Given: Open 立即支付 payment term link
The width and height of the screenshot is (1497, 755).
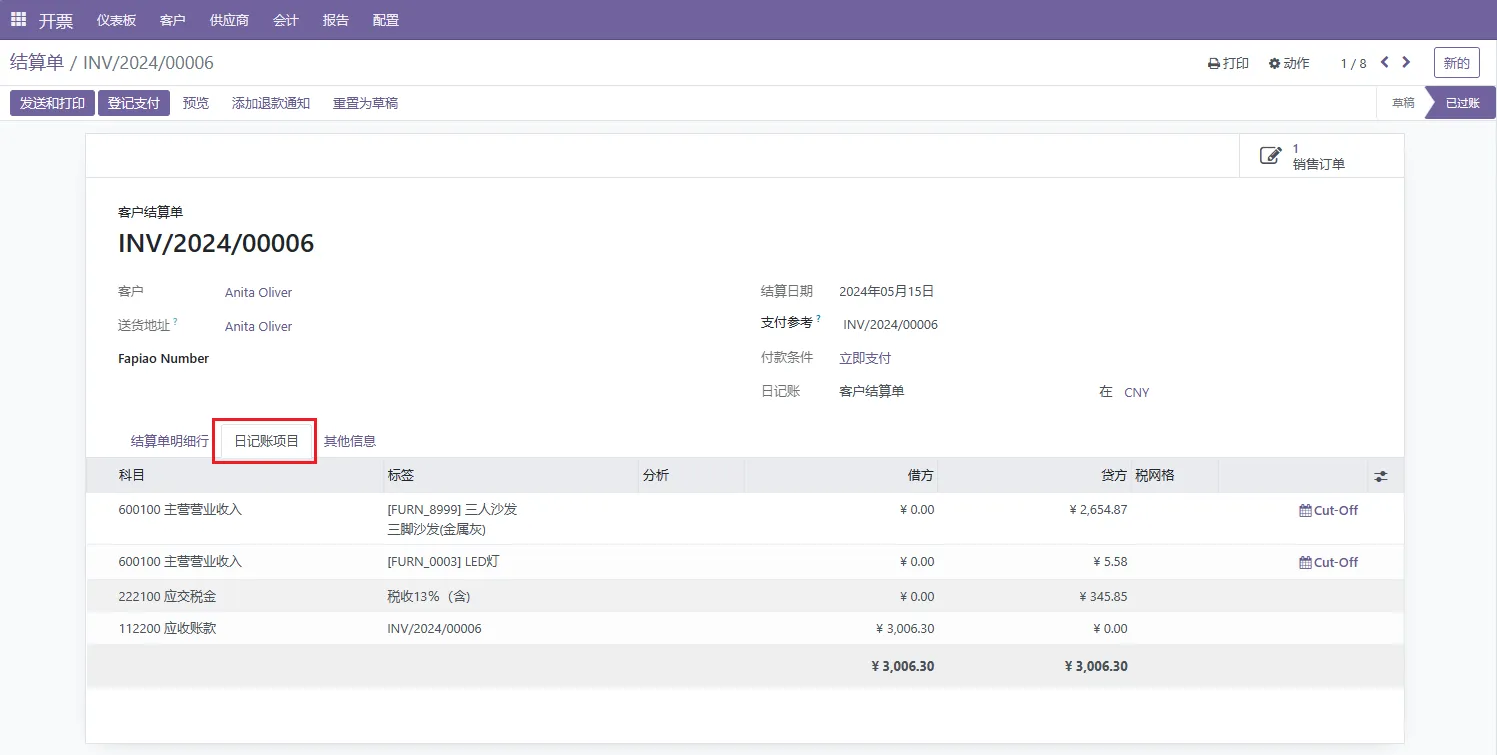Looking at the screenshot, I should click(865, 358).
